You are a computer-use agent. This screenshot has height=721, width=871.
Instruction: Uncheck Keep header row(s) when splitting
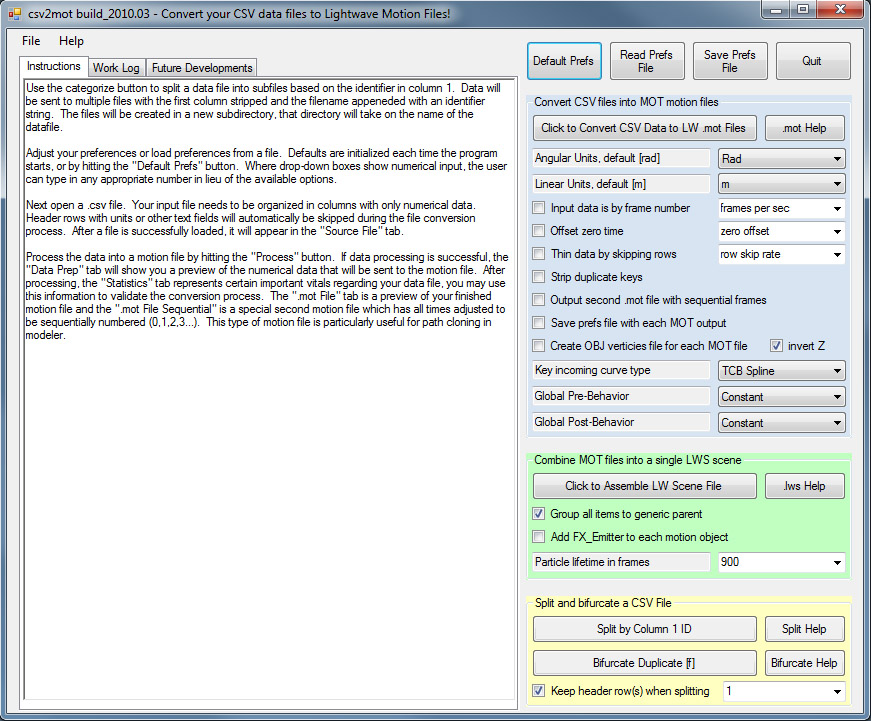coord(538,690)
